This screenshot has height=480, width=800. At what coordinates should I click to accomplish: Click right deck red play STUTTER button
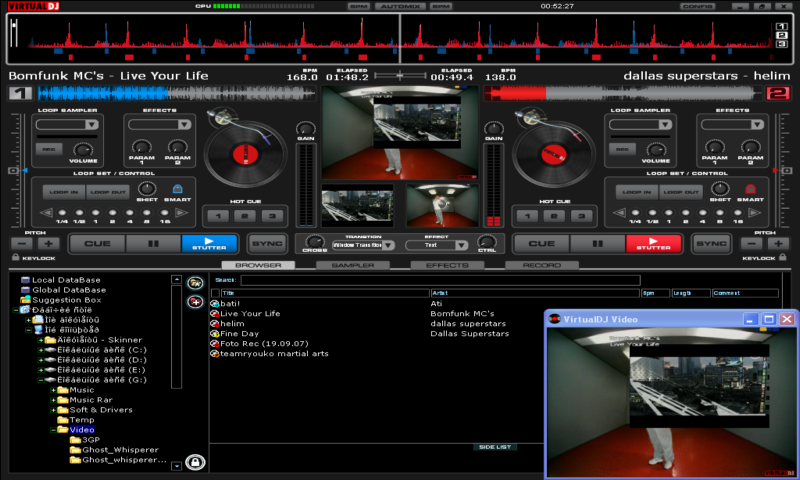pyautogui.click(x=653, y=243)
